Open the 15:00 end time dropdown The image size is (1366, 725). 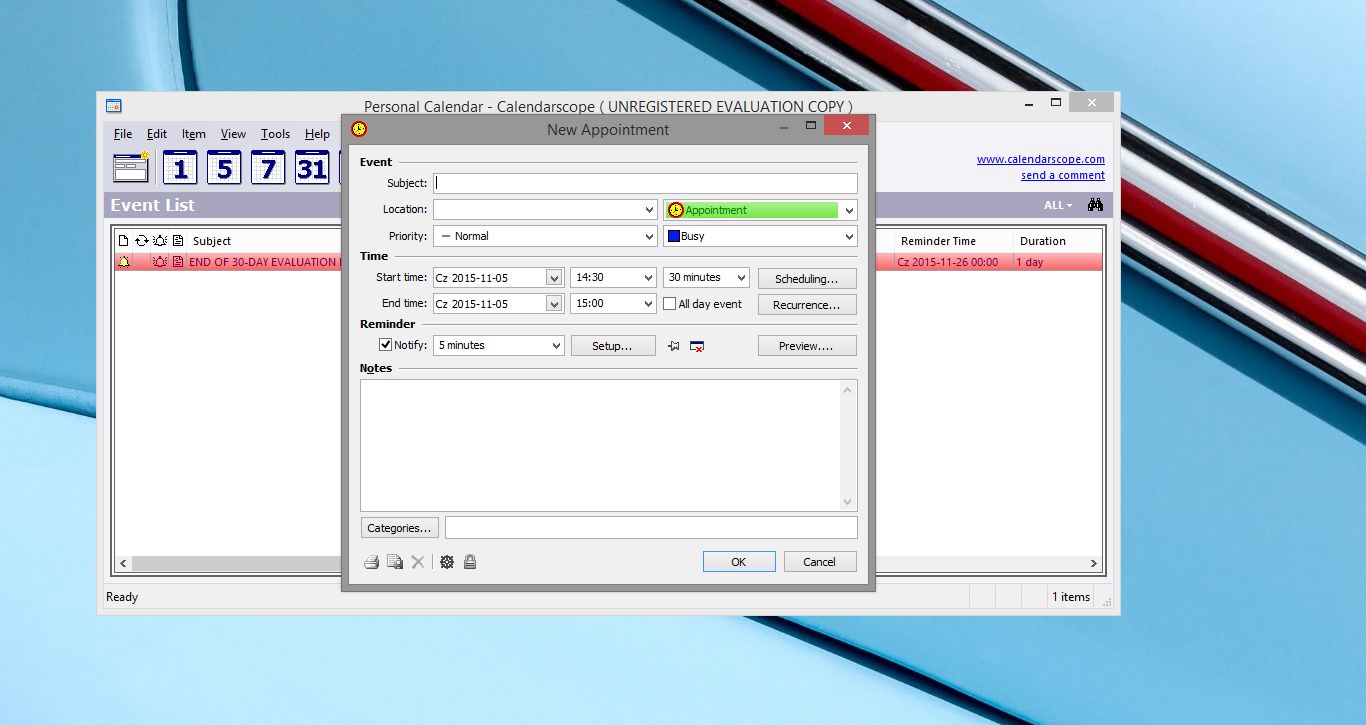[x=647, y=304]
